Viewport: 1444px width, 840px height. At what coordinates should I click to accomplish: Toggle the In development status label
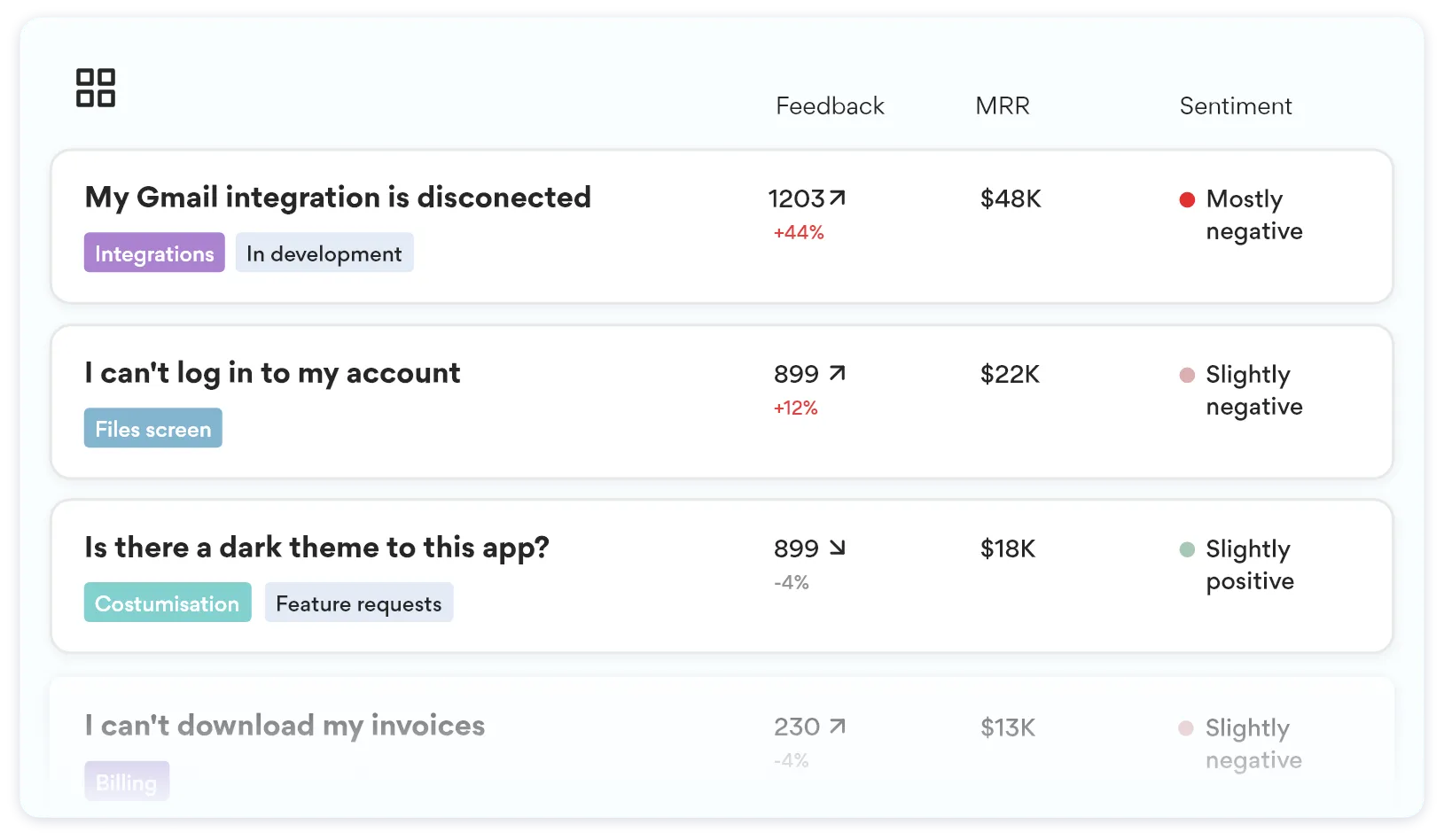point(324,253)
